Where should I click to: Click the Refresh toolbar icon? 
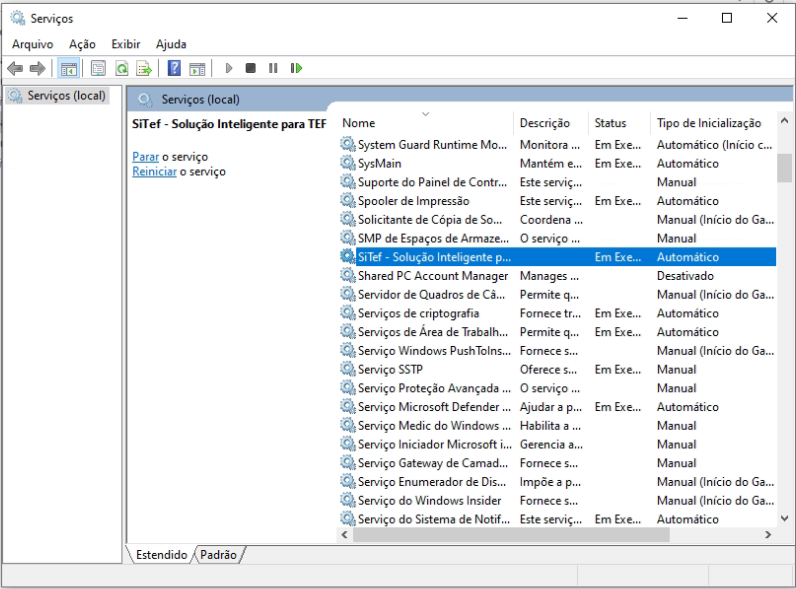click(122, 68)
